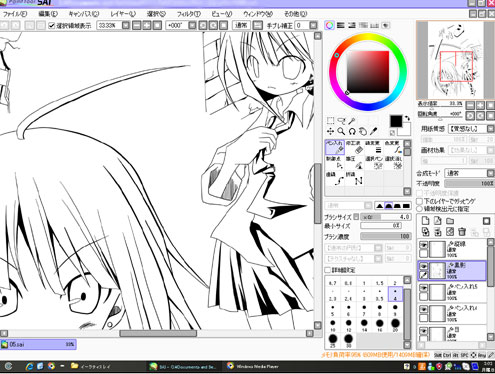Open the 編集 menu
This screenshot has height=374, width=495.
(48, 14)
